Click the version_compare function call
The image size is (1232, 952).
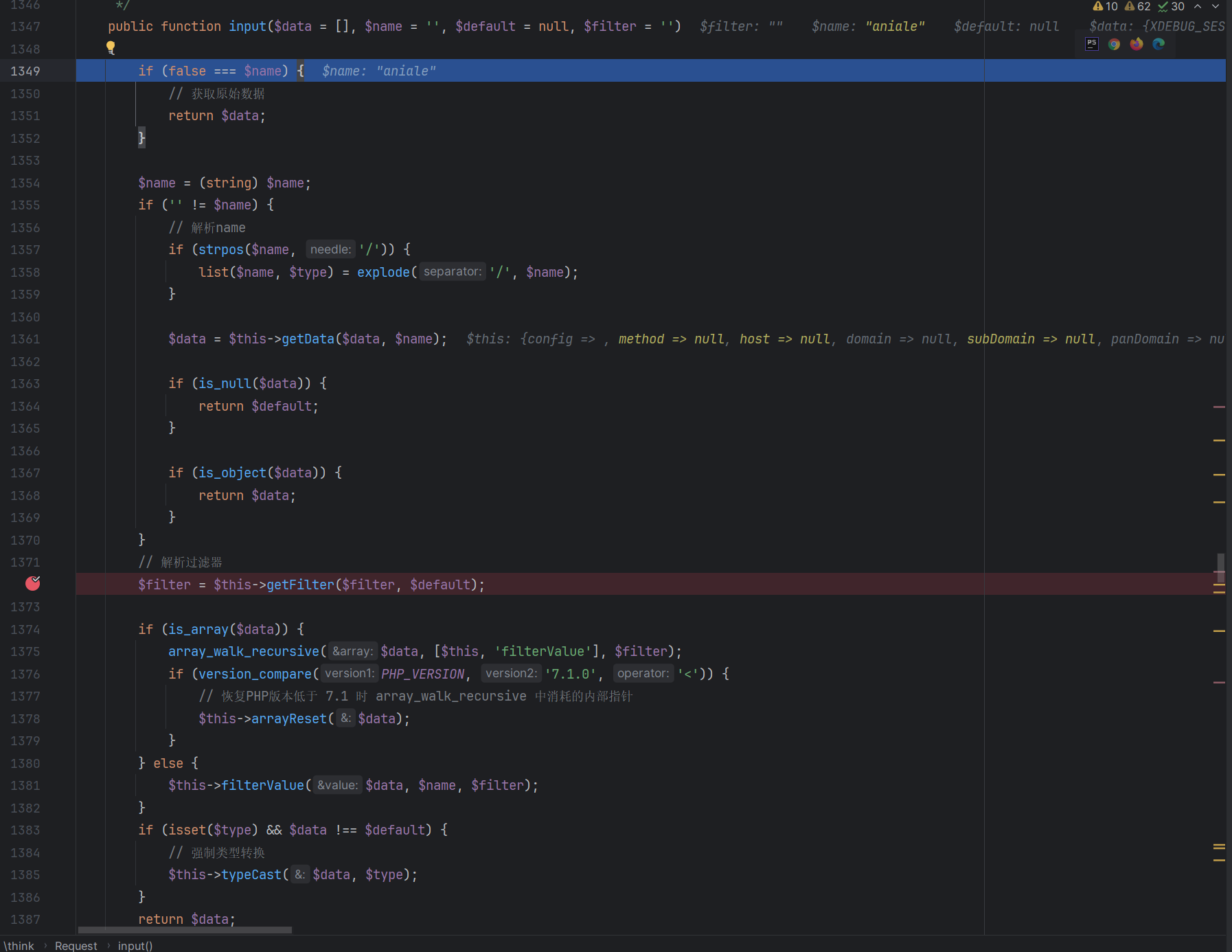pyautogui.click(x=255, y=674)
